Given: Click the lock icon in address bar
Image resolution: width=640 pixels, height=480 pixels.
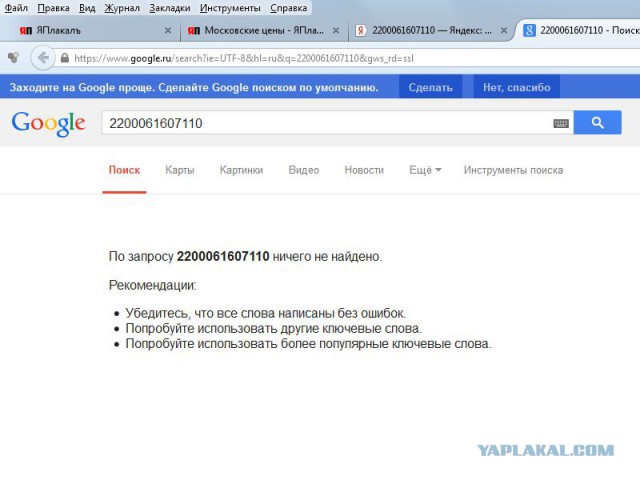Looking at the screenshot, I should point(64,58).
